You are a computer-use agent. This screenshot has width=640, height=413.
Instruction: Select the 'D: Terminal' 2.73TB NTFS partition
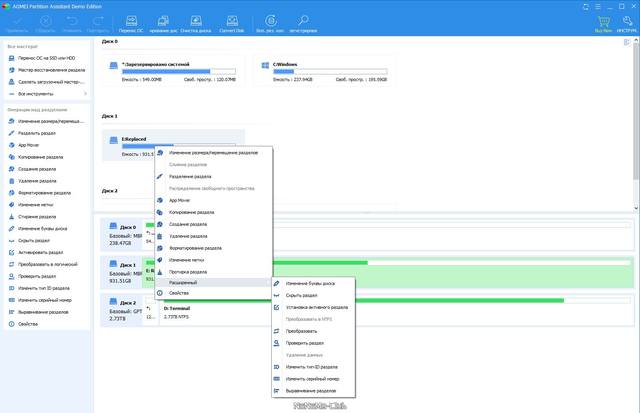pos(396,311)
